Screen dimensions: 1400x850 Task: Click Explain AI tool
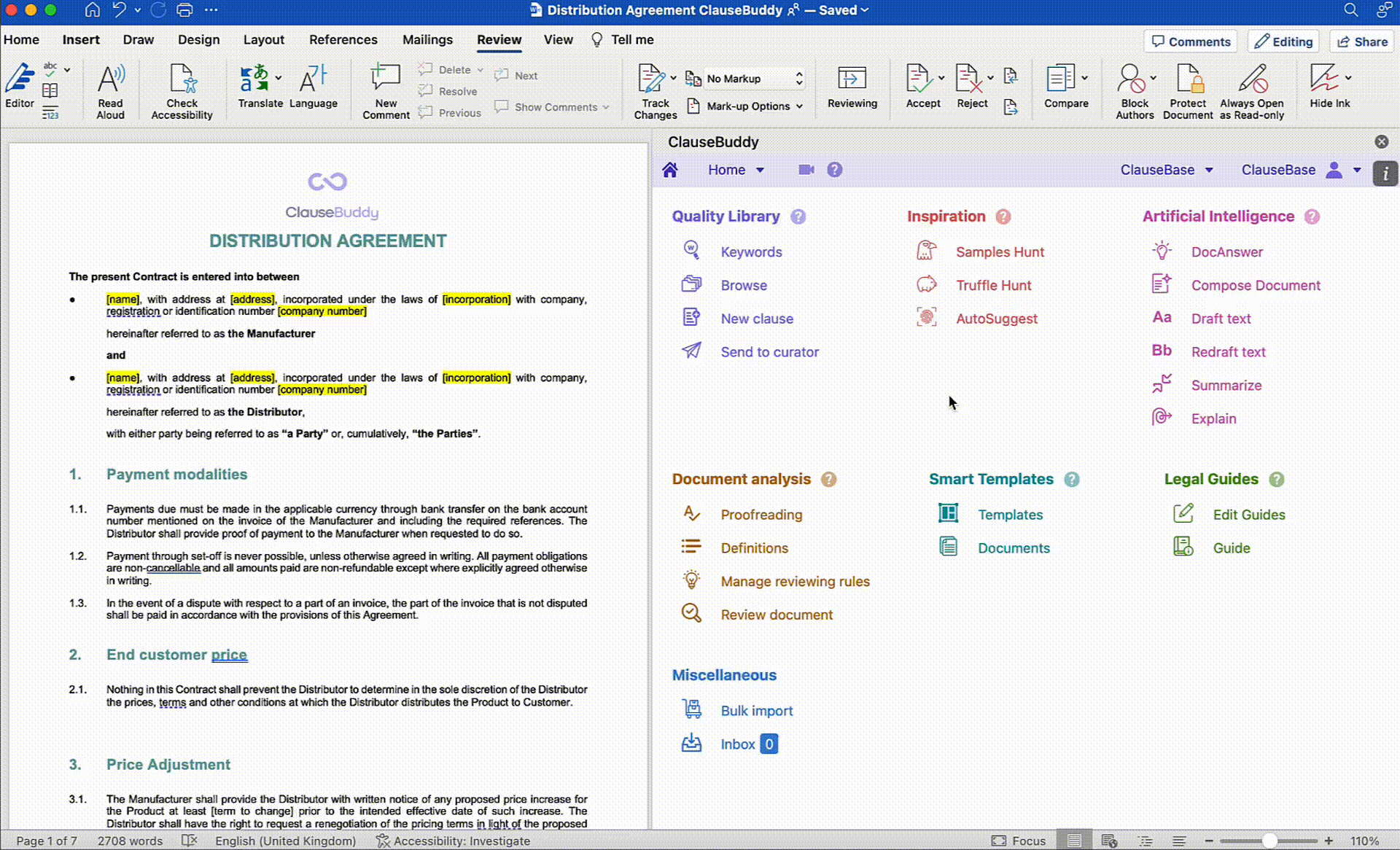pyautogui.click(x=1213, y=419)
